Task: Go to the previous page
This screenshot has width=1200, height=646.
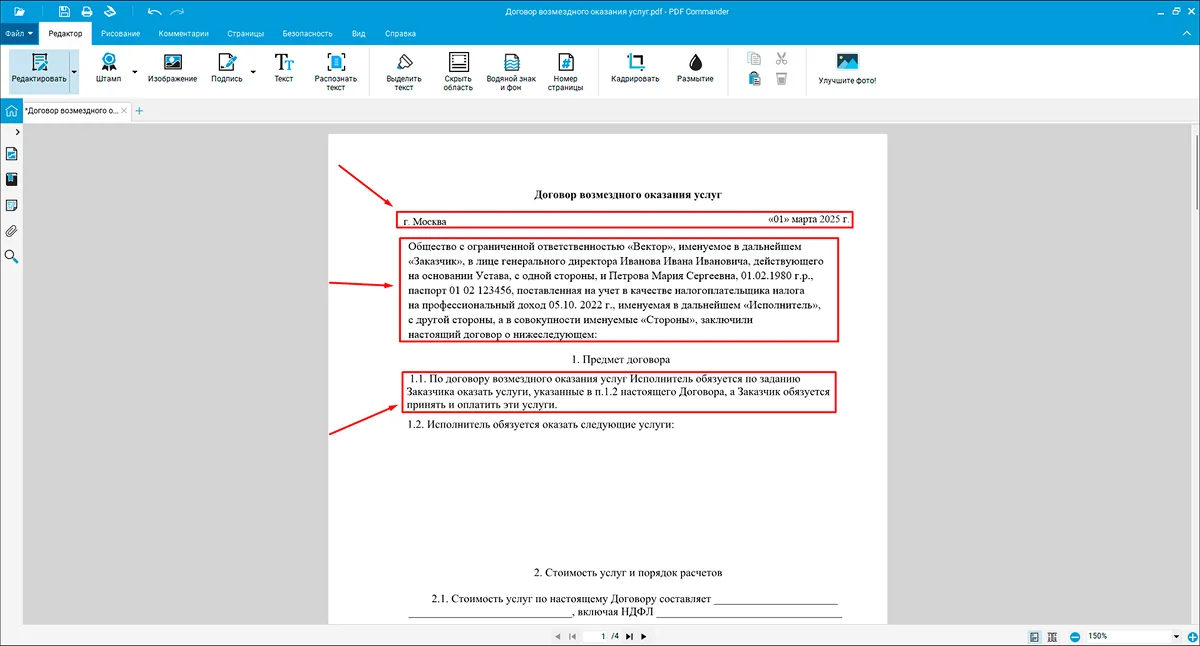Action: click(x=558, y=636)
